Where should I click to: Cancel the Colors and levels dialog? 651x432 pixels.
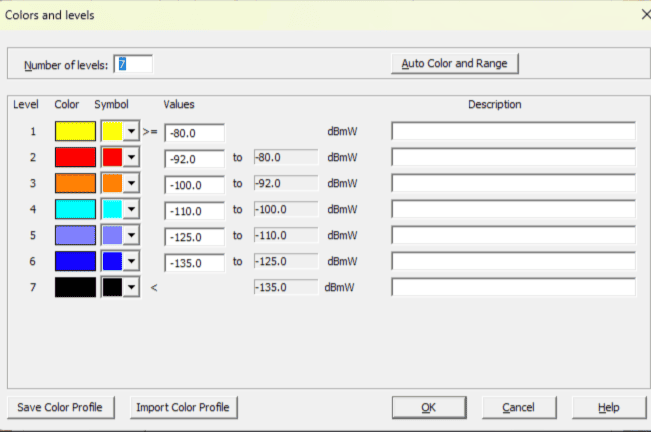tap(518, 407)
